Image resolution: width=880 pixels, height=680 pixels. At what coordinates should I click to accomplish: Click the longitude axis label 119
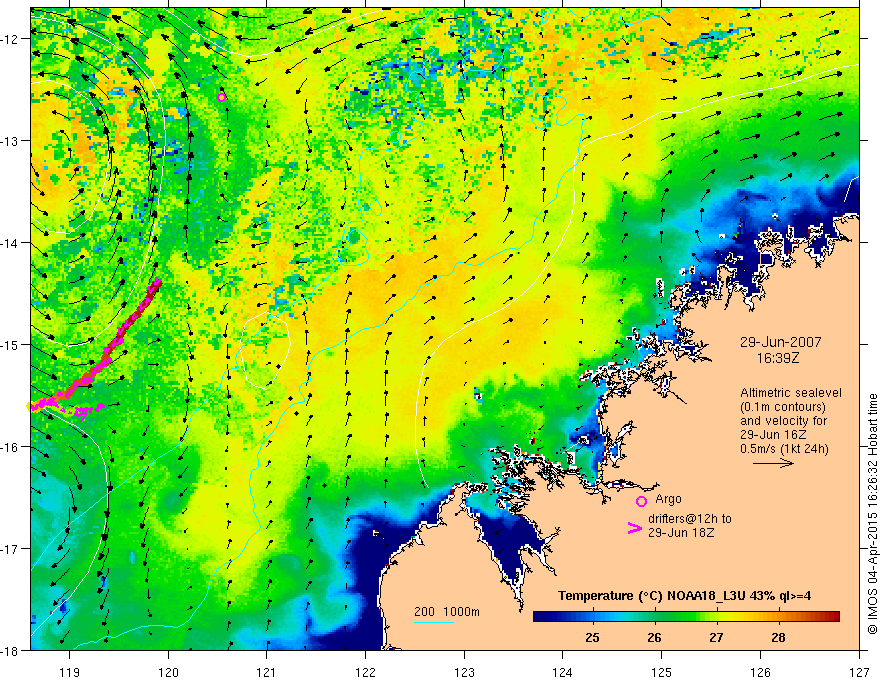coord(70,672)
